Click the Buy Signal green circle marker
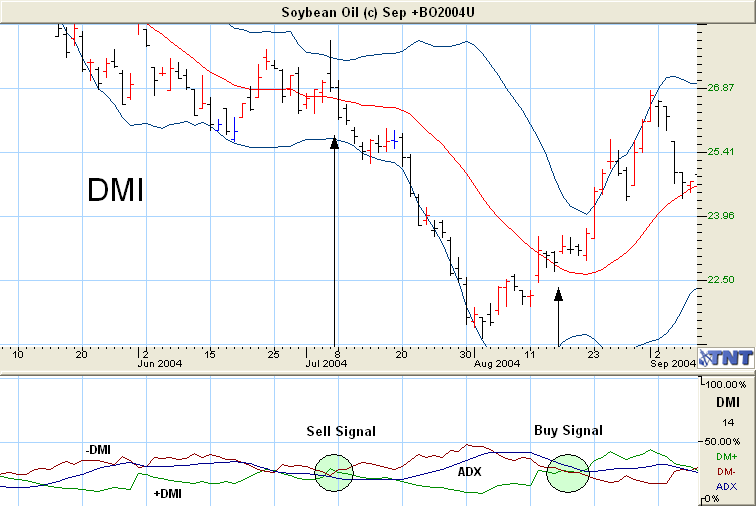Viewport: 756px width, 506px height. (x=567, y=471)
